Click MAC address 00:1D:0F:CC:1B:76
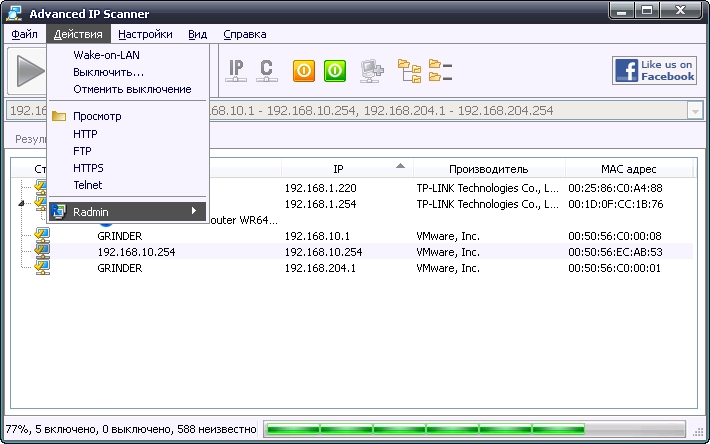Viewport: 710px width, 444px height. point(615,204)
